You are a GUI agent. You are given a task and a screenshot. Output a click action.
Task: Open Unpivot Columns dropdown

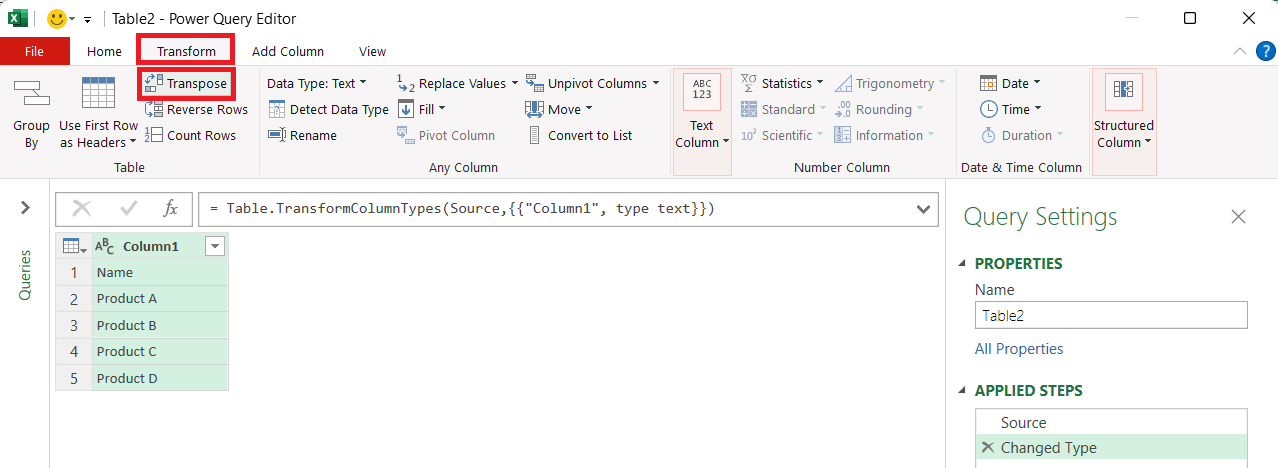592,84
